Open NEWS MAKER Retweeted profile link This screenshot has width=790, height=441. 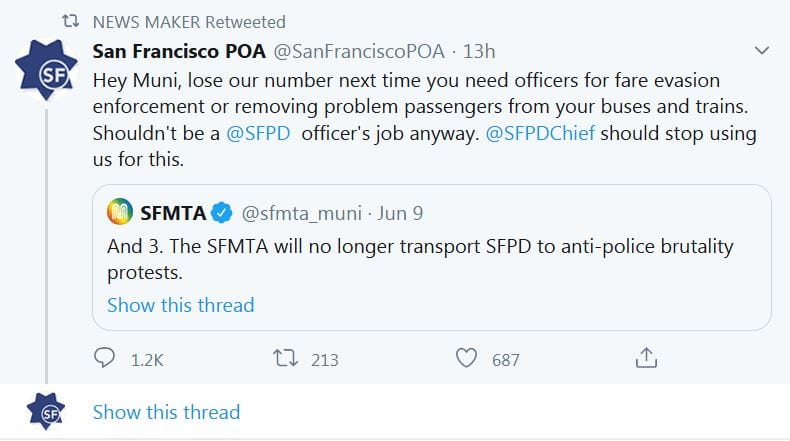click(x=188, y=21)
